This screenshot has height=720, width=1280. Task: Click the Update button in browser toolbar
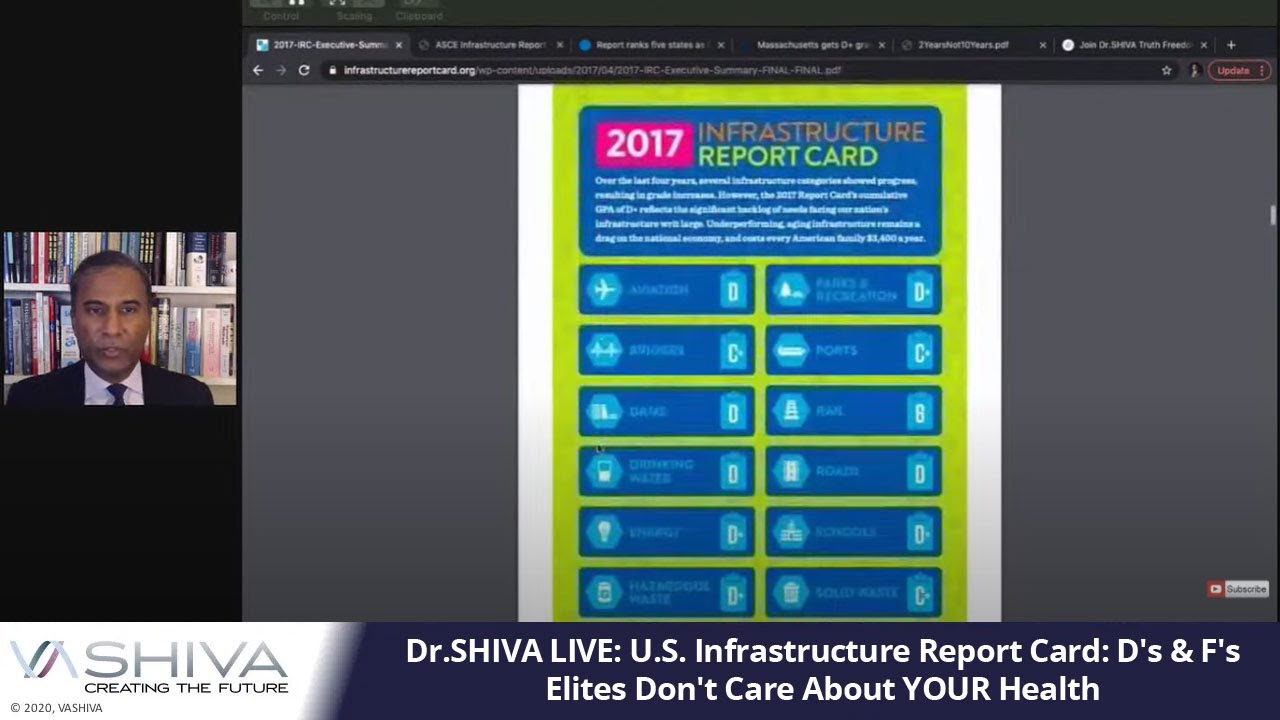click(x=1238, y=71)
